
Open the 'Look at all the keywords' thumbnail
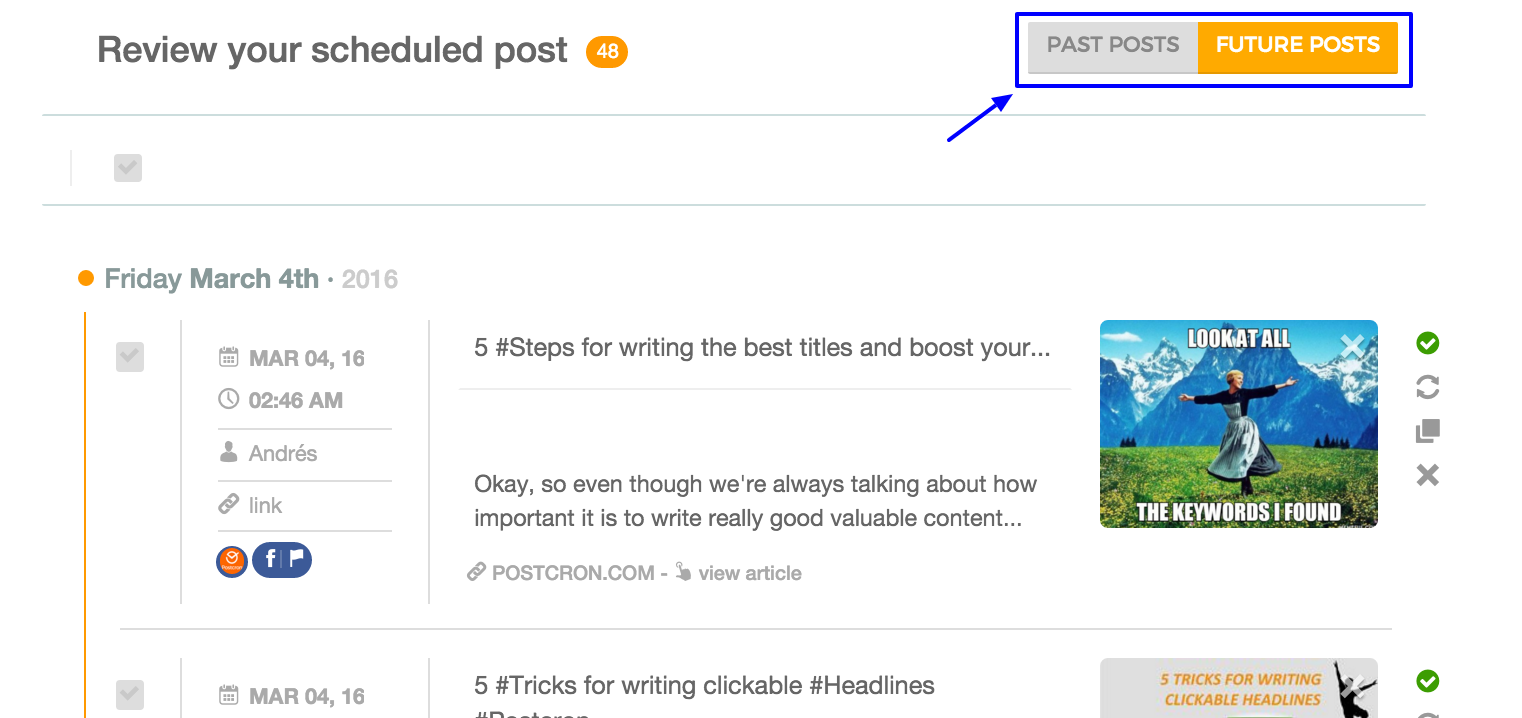coord(1238,424)
